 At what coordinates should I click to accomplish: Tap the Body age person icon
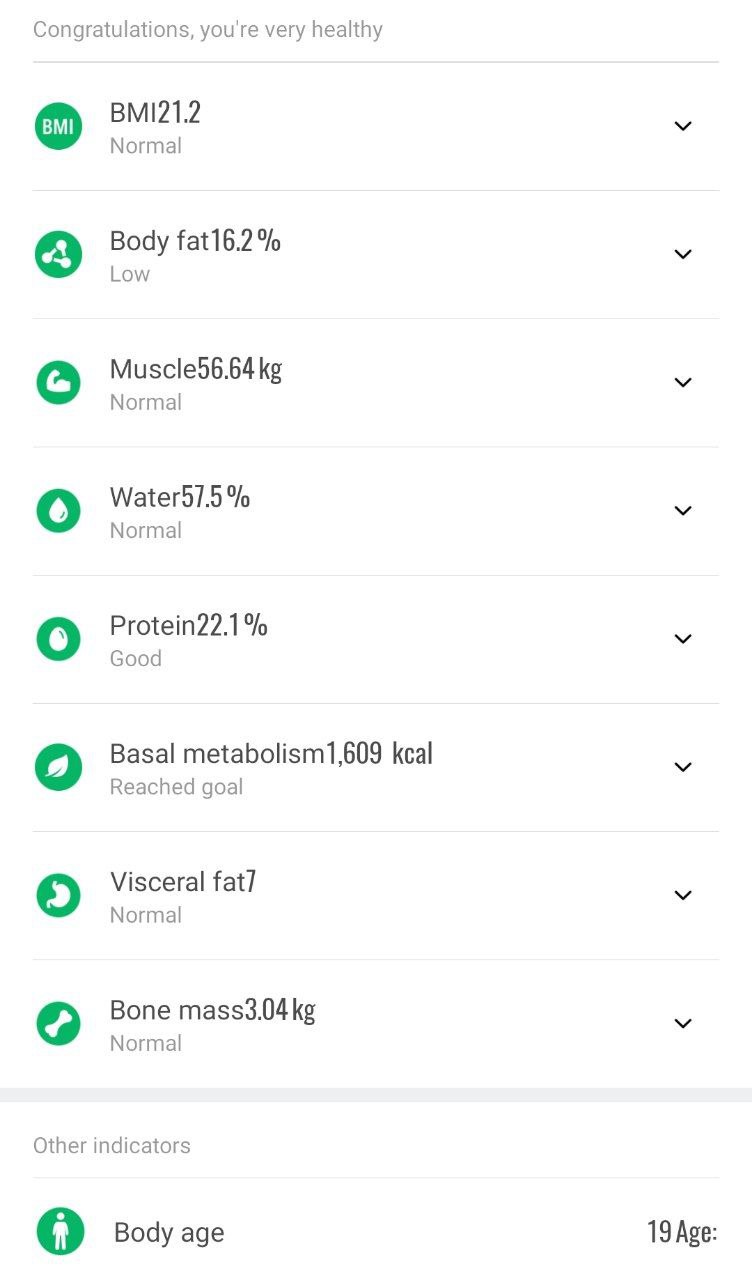[x=60, y=1232]
